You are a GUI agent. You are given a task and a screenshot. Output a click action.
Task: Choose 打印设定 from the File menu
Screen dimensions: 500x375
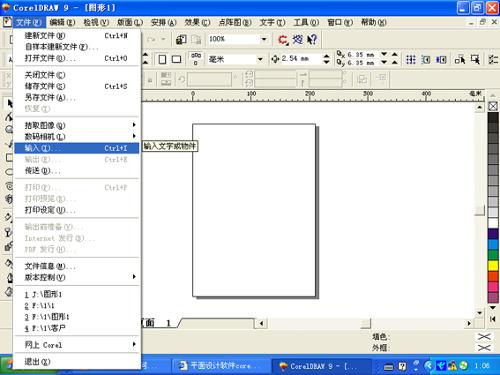77,210
